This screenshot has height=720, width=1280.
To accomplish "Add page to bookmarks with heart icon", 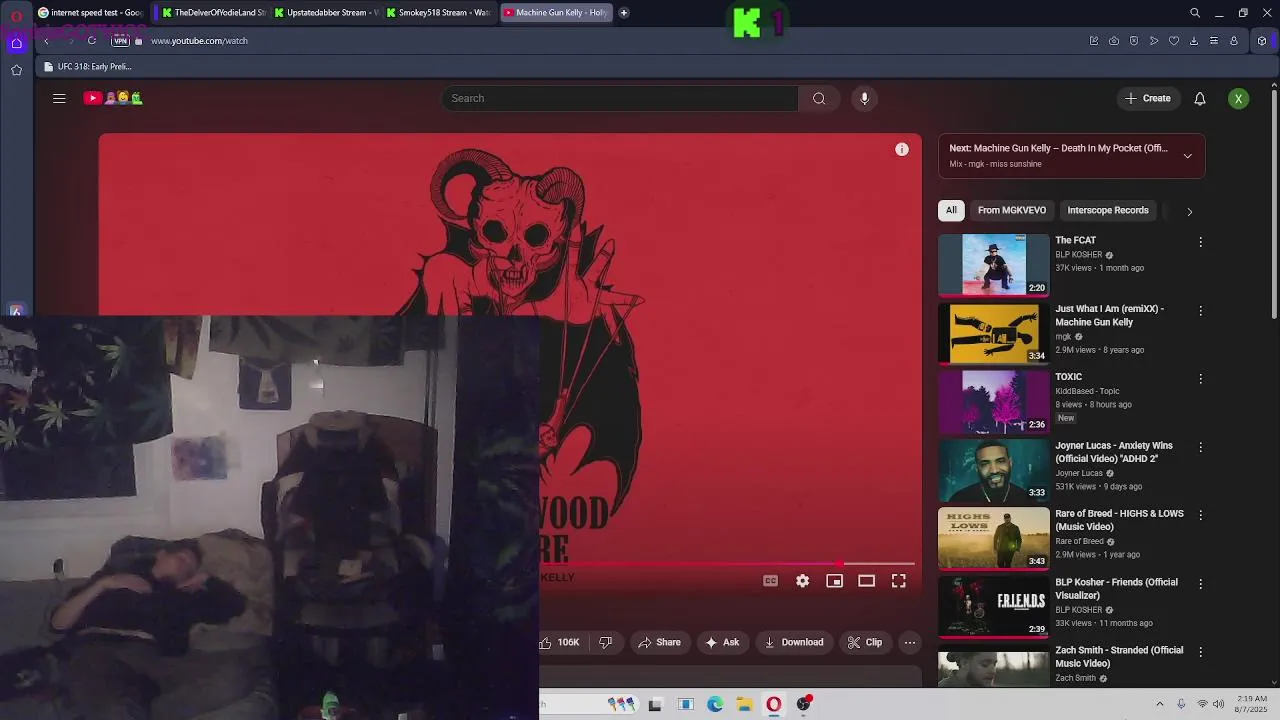I will [x=1174, y=41].
